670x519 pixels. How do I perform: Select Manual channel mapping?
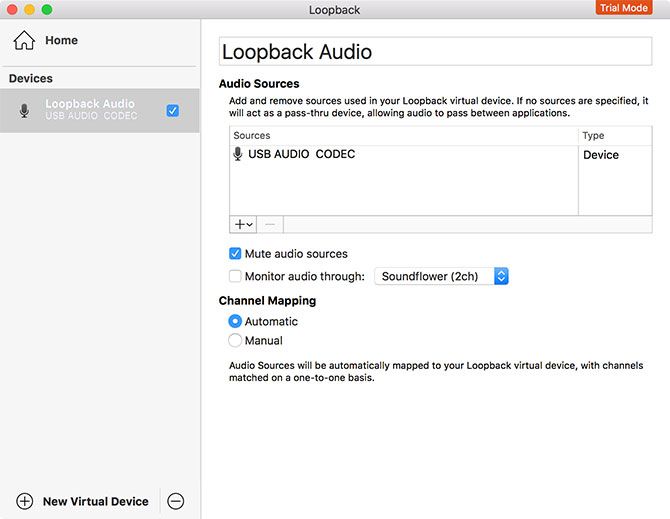(235, 340)
